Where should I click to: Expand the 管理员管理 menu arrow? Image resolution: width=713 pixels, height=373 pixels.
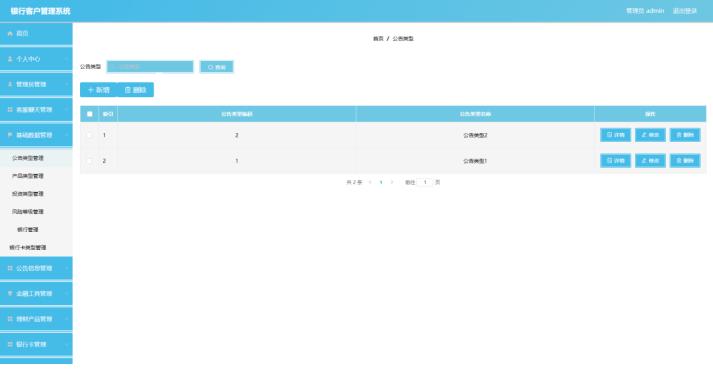pyautogui.click(x=66, y=85)
